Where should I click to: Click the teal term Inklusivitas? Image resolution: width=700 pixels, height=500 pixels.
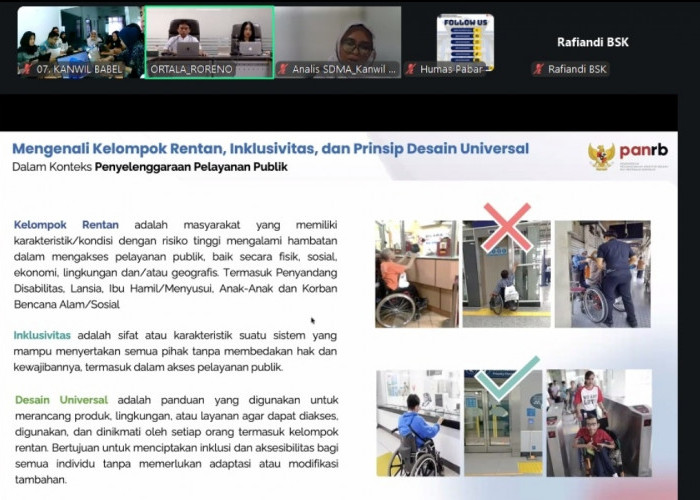click(x=42, y=335)
